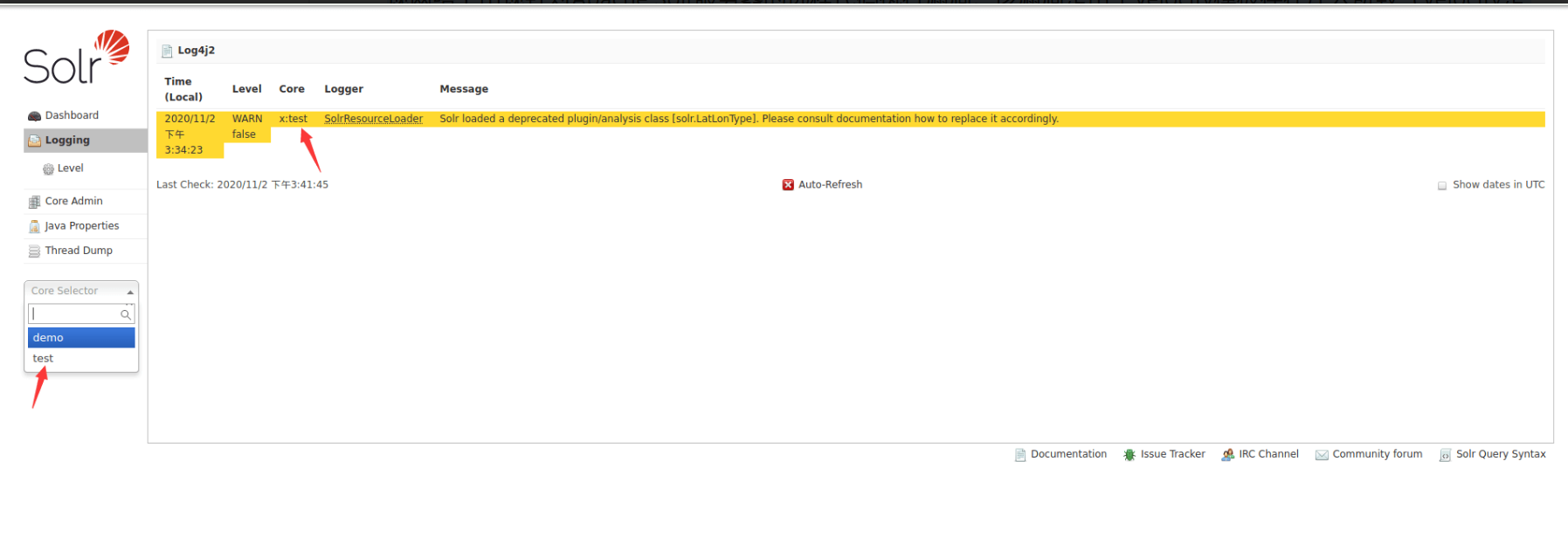The height and width of the screenshot is (537, 1568).
Task: Enable Show dates in UTC checkbox
Action: pyautogui.click(x=1442, y=186)
